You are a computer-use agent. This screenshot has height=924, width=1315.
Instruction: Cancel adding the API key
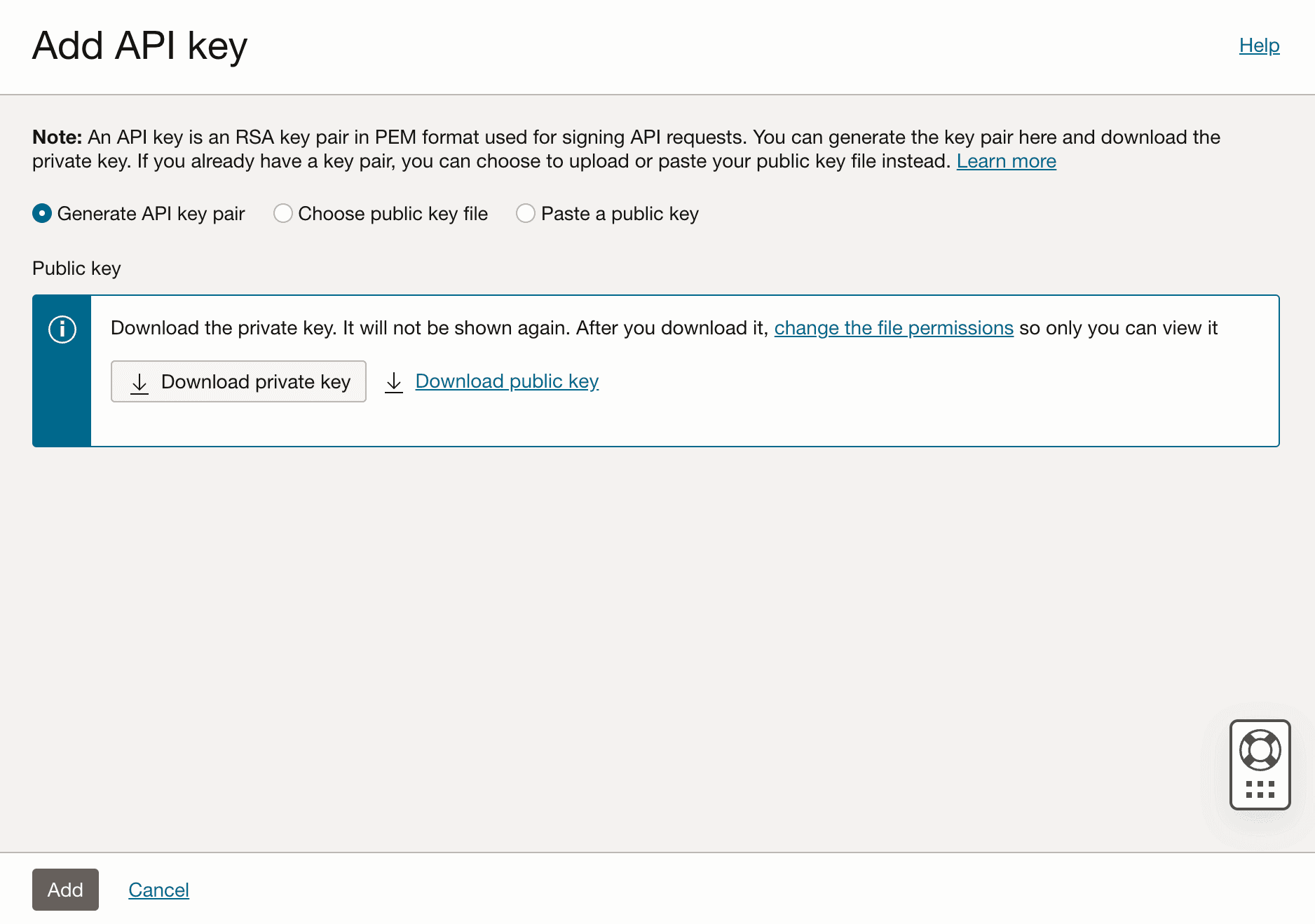(158, 889)
